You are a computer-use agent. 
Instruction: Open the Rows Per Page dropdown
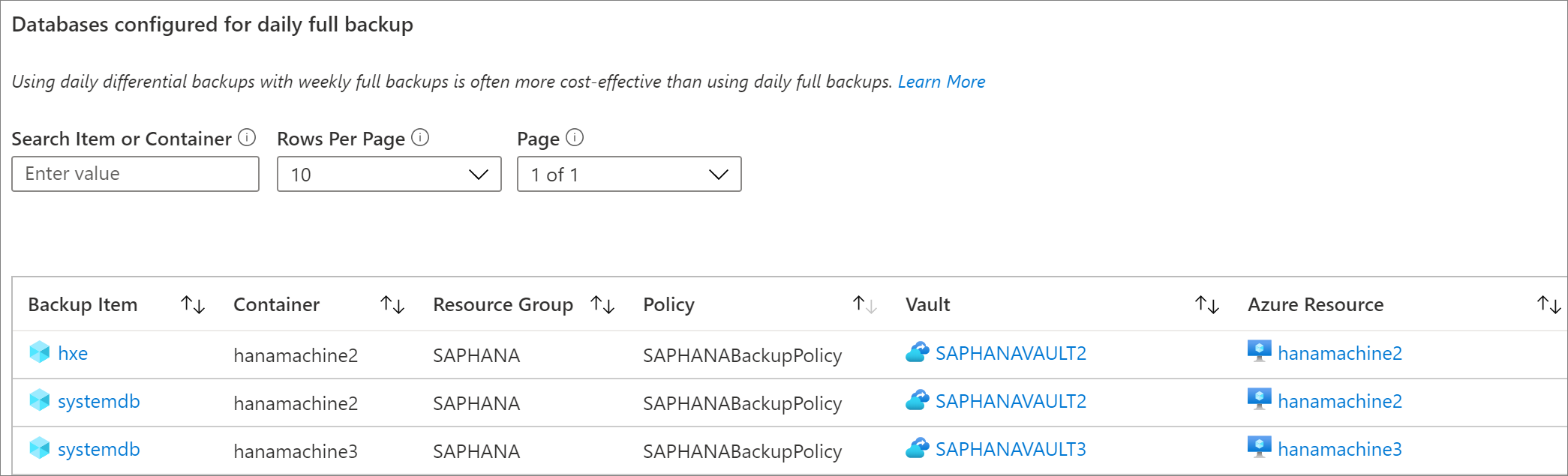(389, 175)
